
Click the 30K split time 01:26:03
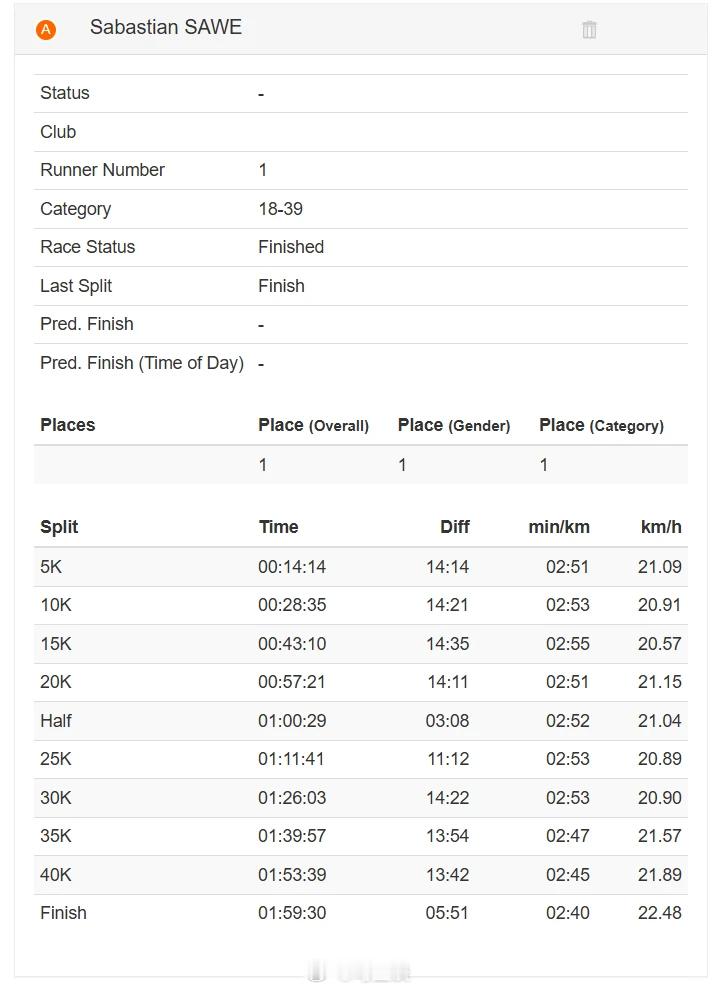[292, 798]
